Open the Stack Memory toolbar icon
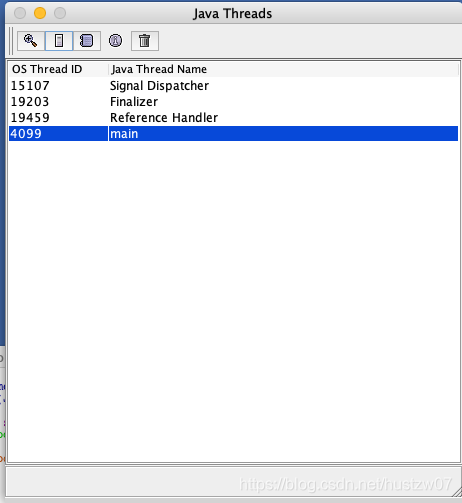This screenshot has height=503, width=462. 59,41
